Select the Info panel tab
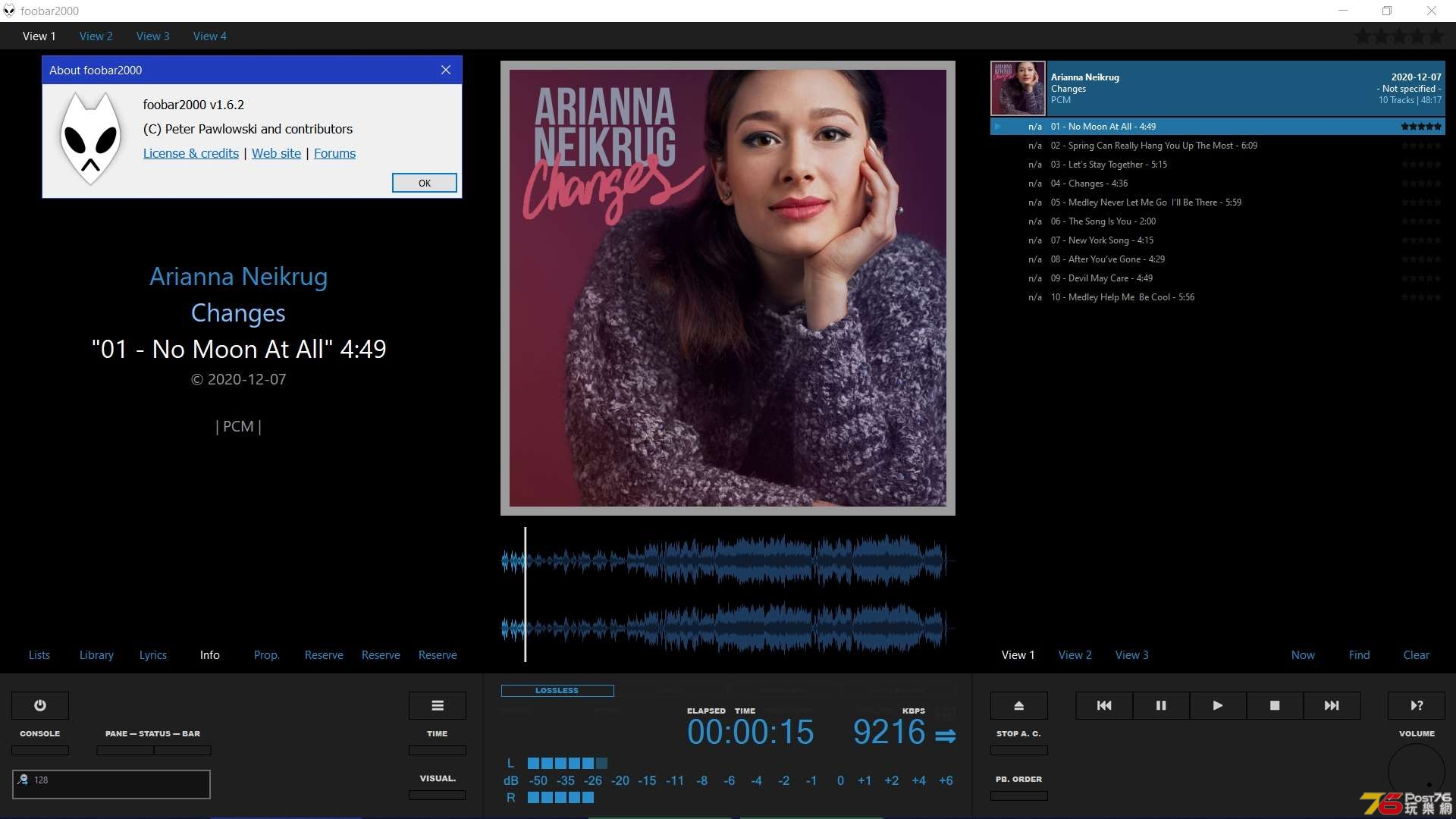Screen dimensions: 1456x819 coord(210,655)
